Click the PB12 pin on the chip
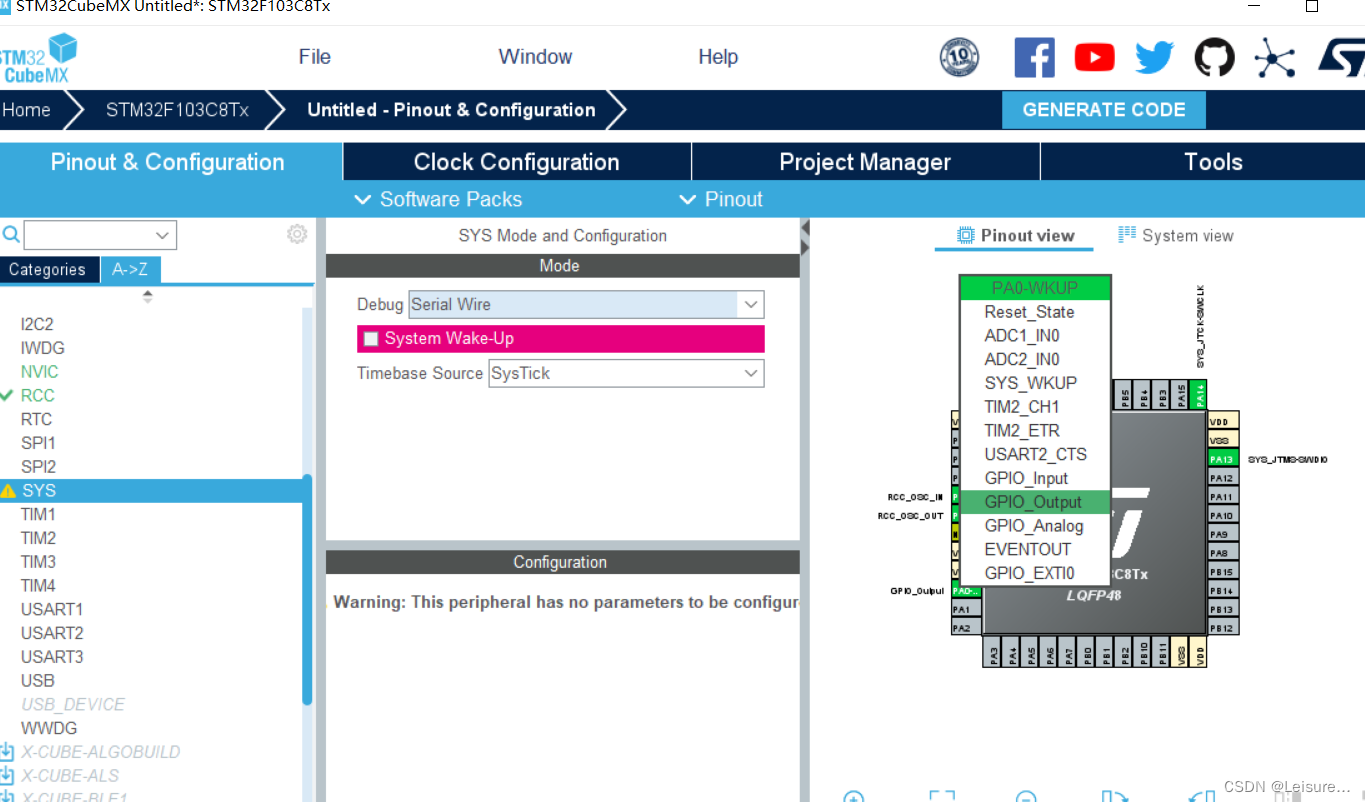 point(1223,627)
